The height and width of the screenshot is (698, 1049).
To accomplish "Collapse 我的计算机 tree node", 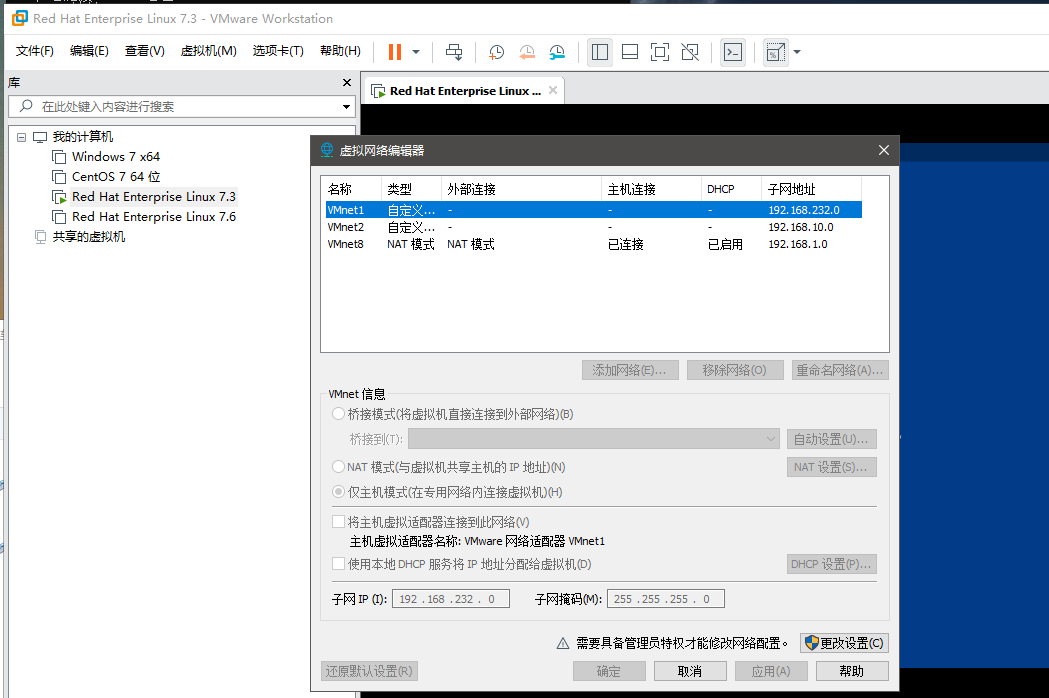I will coord(21,137).
